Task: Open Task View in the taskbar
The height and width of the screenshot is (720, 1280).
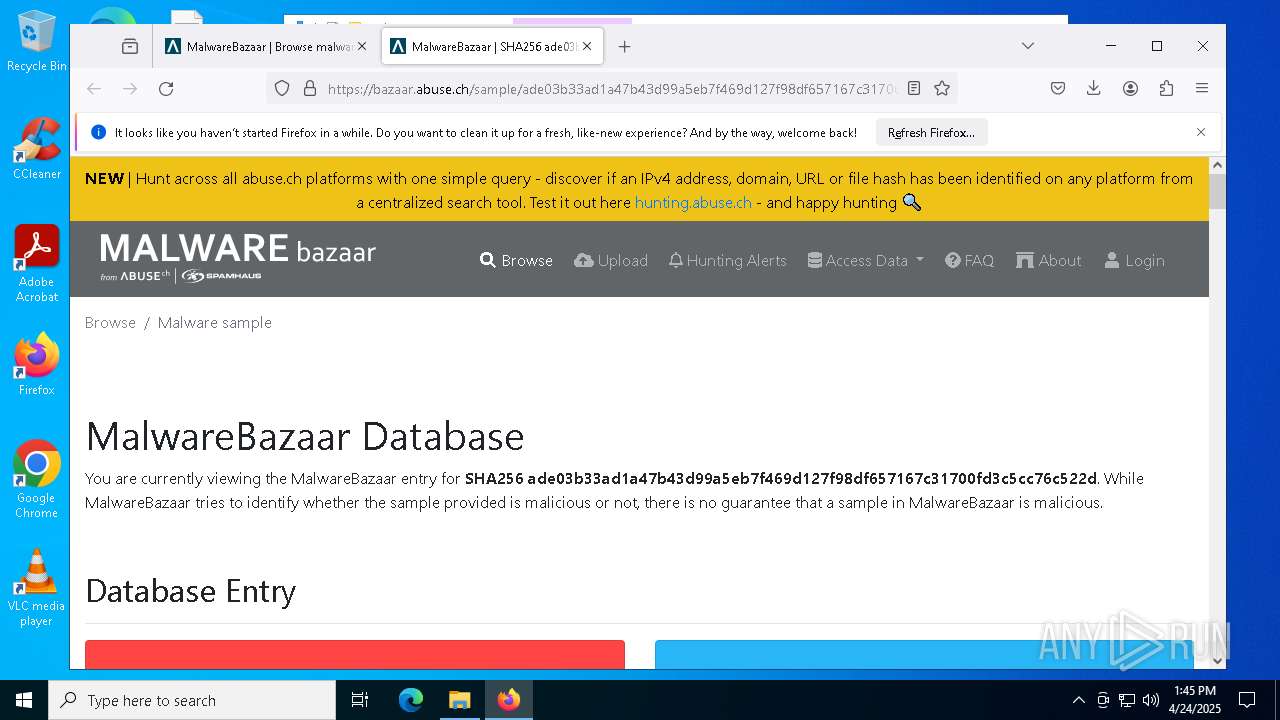Action: [x=360, y=700]
